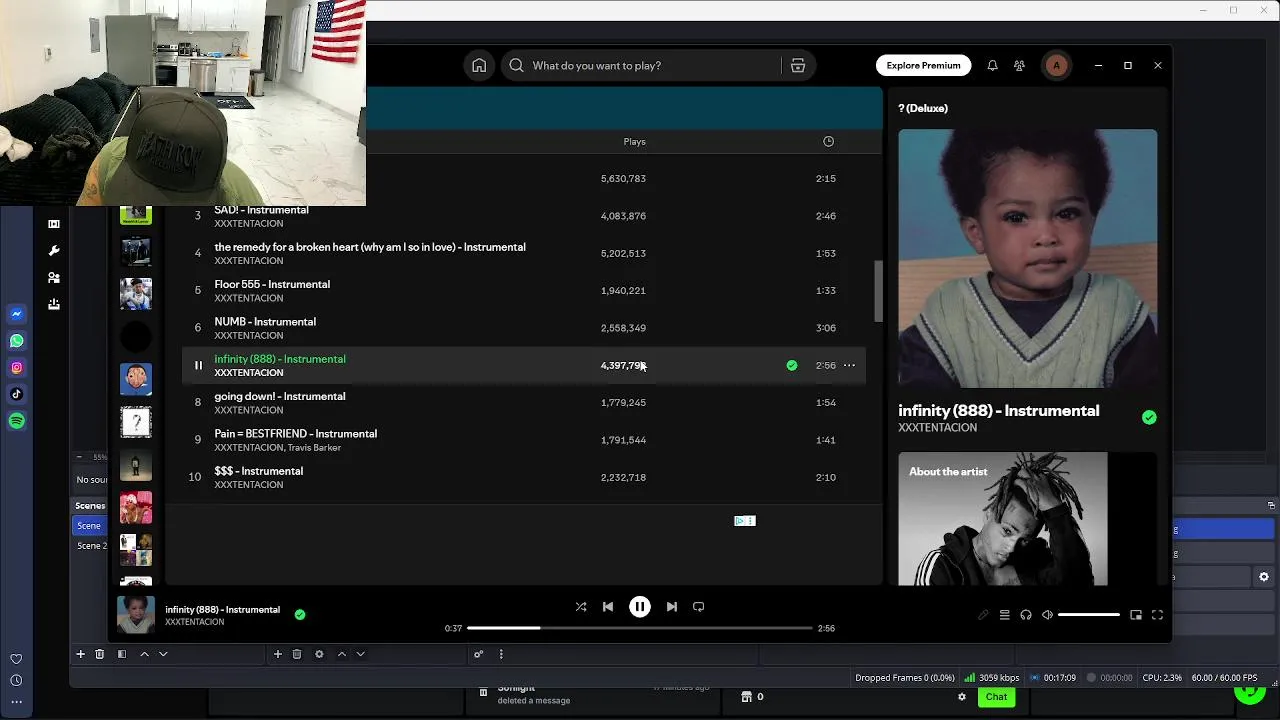Mute Spotify with the speaker icon
This screenshot has width=1280, height=720.
coord(1047,615)
